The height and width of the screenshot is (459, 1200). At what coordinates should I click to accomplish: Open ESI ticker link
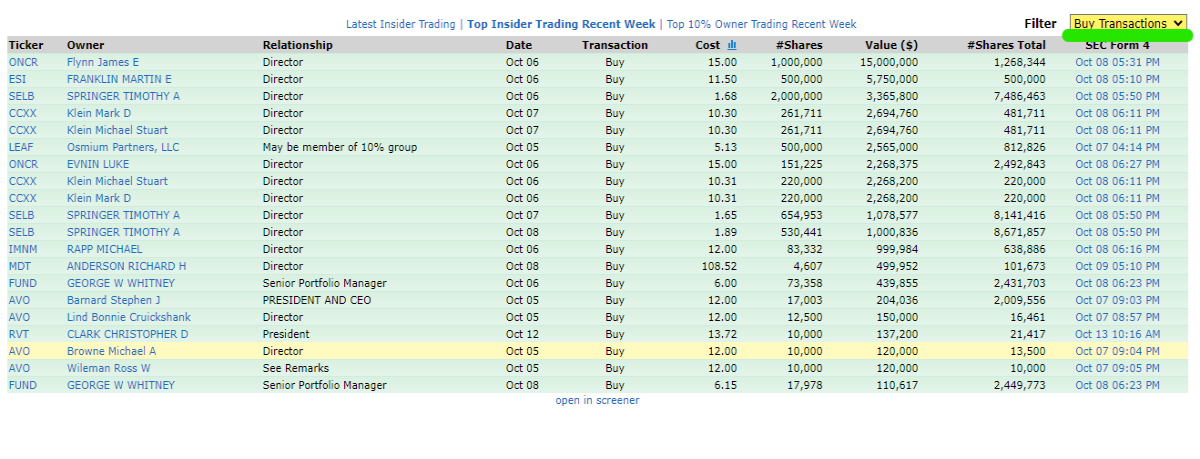[18, 79]
